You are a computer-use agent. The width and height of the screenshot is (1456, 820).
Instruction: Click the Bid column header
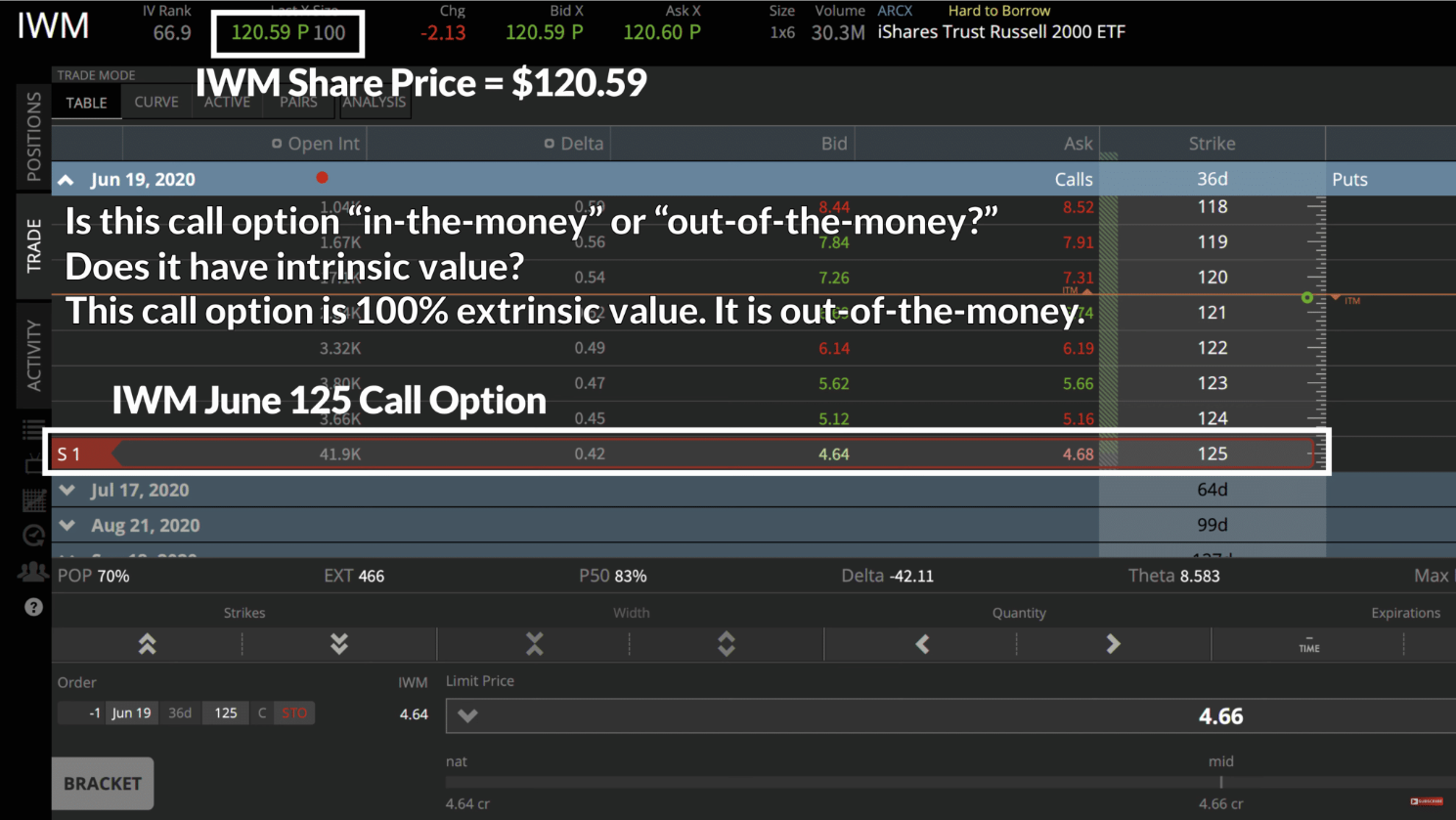(x=833, y=144)
